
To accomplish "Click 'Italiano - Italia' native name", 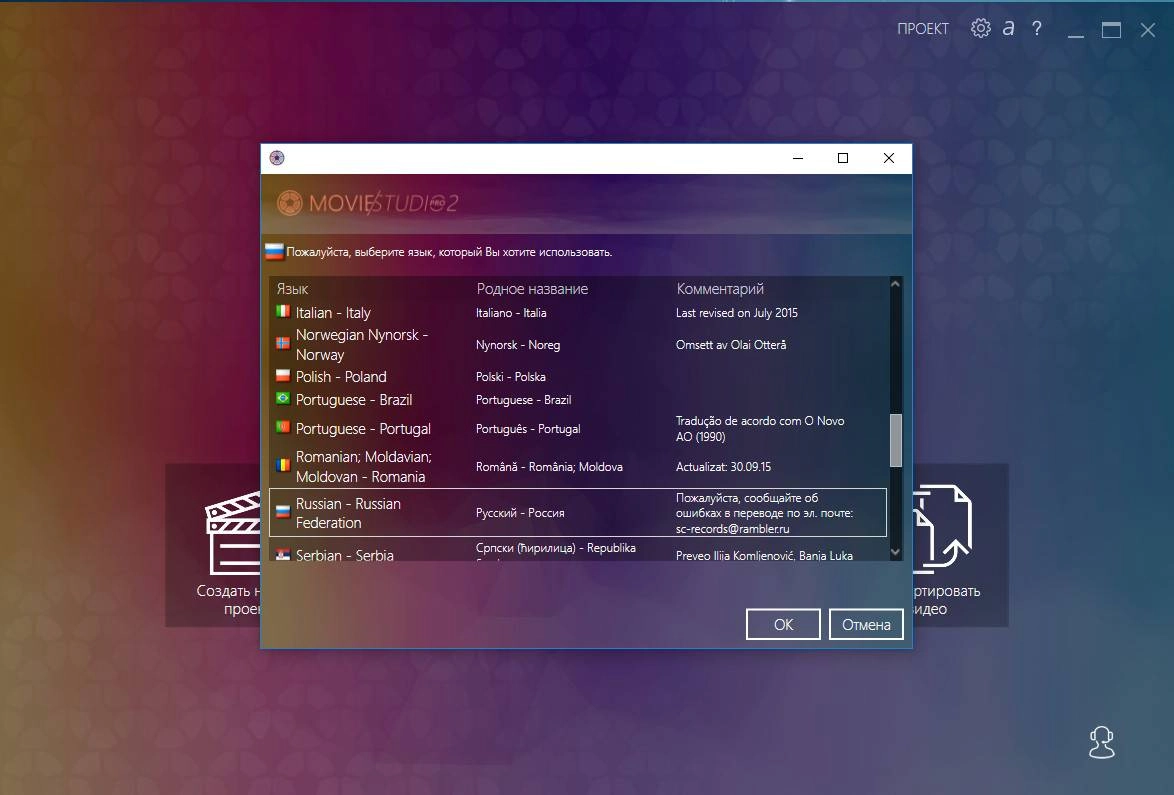I will 511,313.
